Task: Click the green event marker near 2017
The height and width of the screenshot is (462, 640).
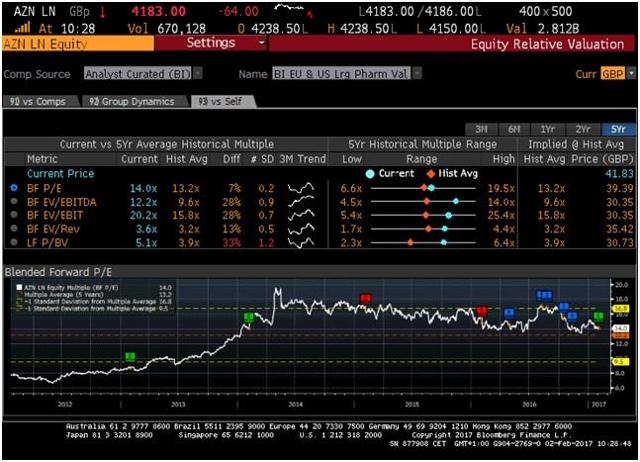Action: (598, 316)
